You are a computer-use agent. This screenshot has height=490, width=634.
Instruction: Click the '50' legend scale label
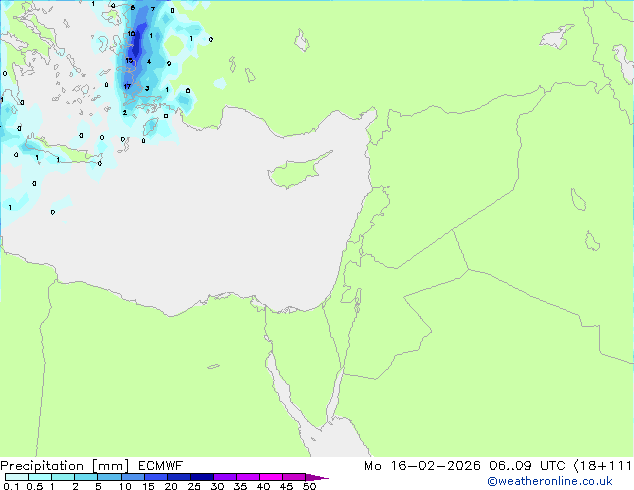[x=309, y=486]
